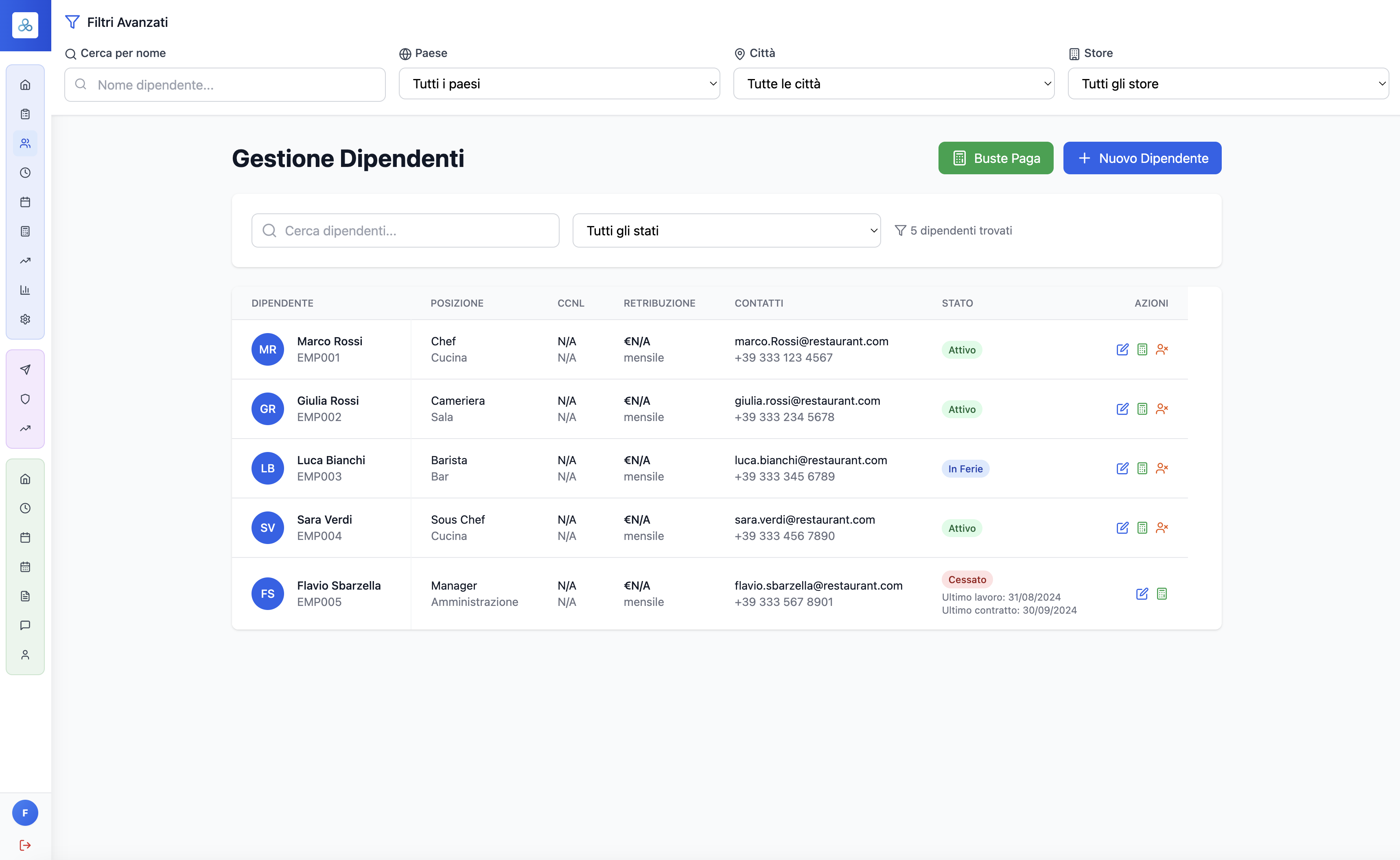Select employees icon in sidebar
This screenshot has width=1400, height=860.
tap(25, 143)
